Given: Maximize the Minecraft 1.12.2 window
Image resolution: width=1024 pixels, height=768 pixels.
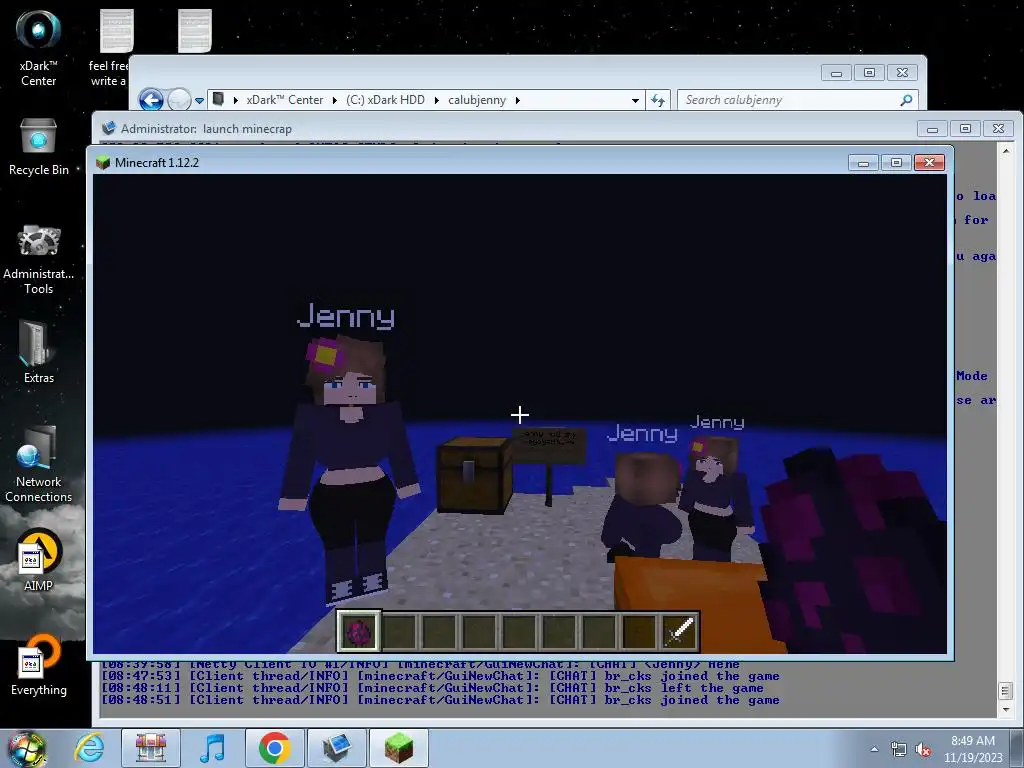Looking at the screenshot, I should pyautogui.click(x=896, y=162).
